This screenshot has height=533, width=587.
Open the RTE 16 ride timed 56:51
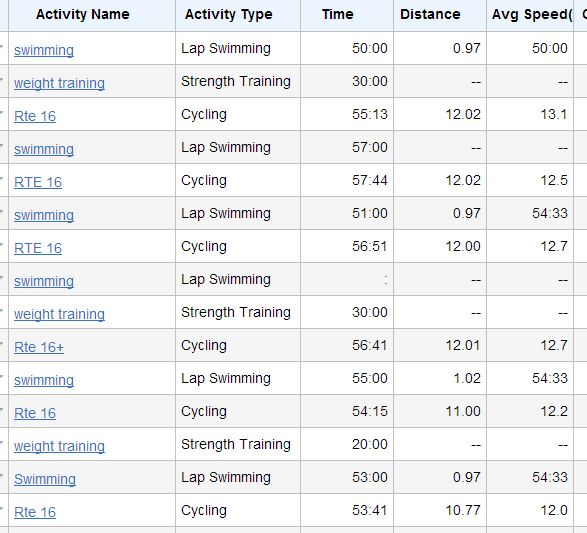point(38,248)
